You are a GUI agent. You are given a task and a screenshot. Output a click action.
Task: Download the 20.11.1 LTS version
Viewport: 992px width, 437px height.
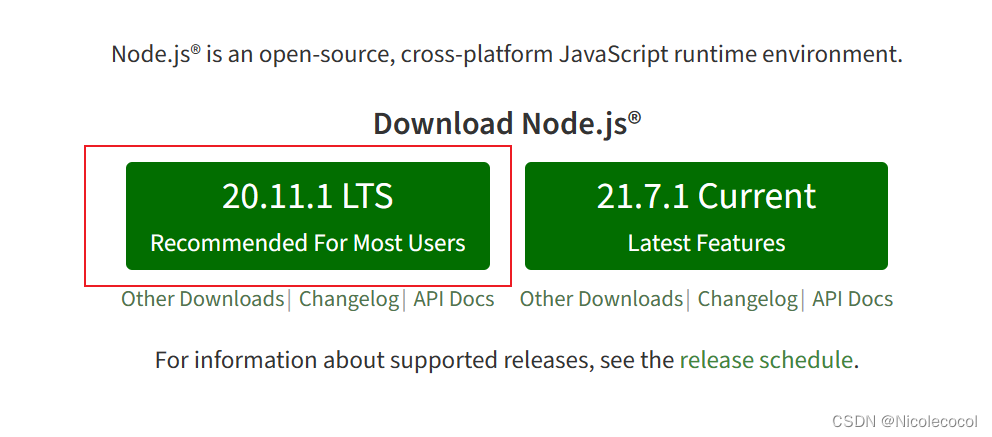pos(307,216)
